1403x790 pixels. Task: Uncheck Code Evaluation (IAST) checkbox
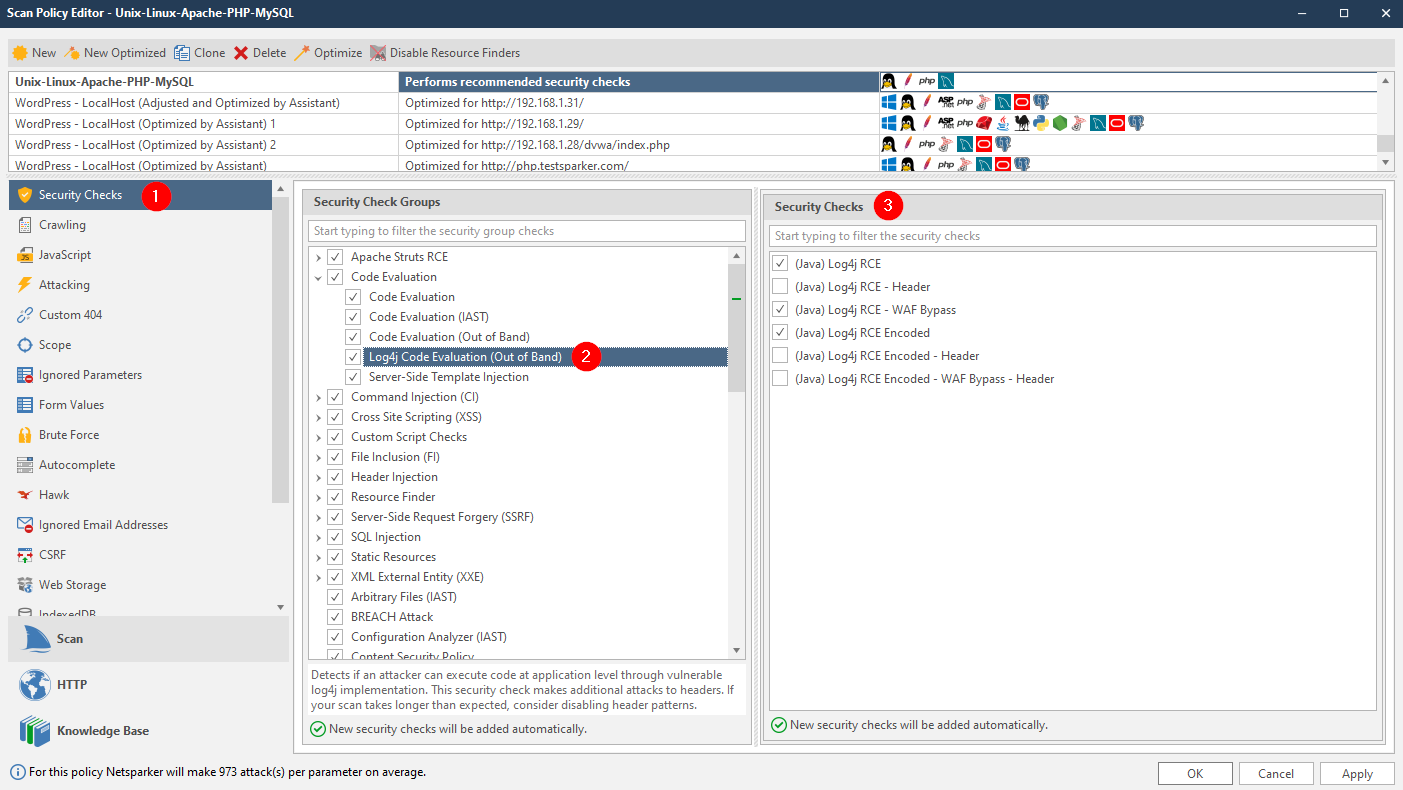click(x=353, y=317)
